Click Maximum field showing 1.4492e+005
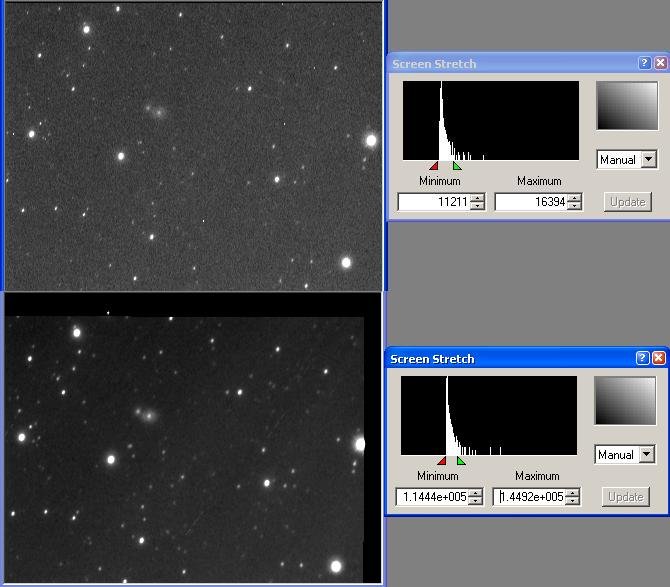 click(529, 497)
